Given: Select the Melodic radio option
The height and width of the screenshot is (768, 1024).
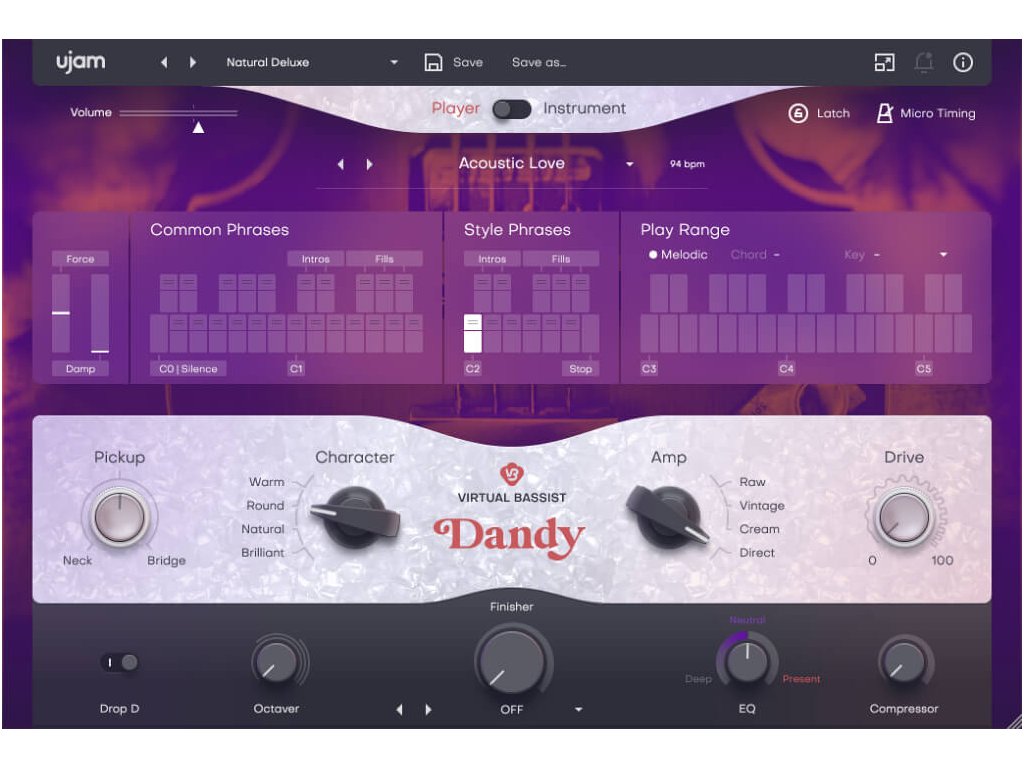Looking at the screenshot, I should (x=678, y=255).
